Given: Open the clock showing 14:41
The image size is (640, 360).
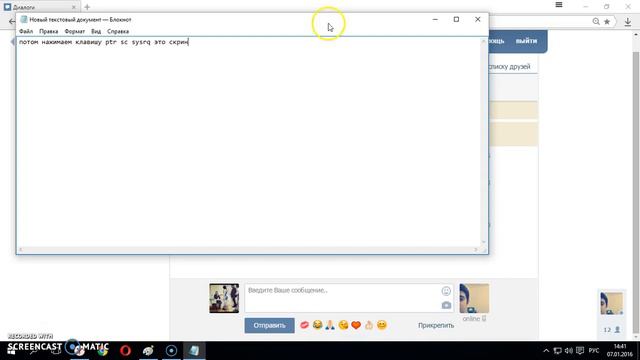Looking at the screenshot, I should pos(620,351).
